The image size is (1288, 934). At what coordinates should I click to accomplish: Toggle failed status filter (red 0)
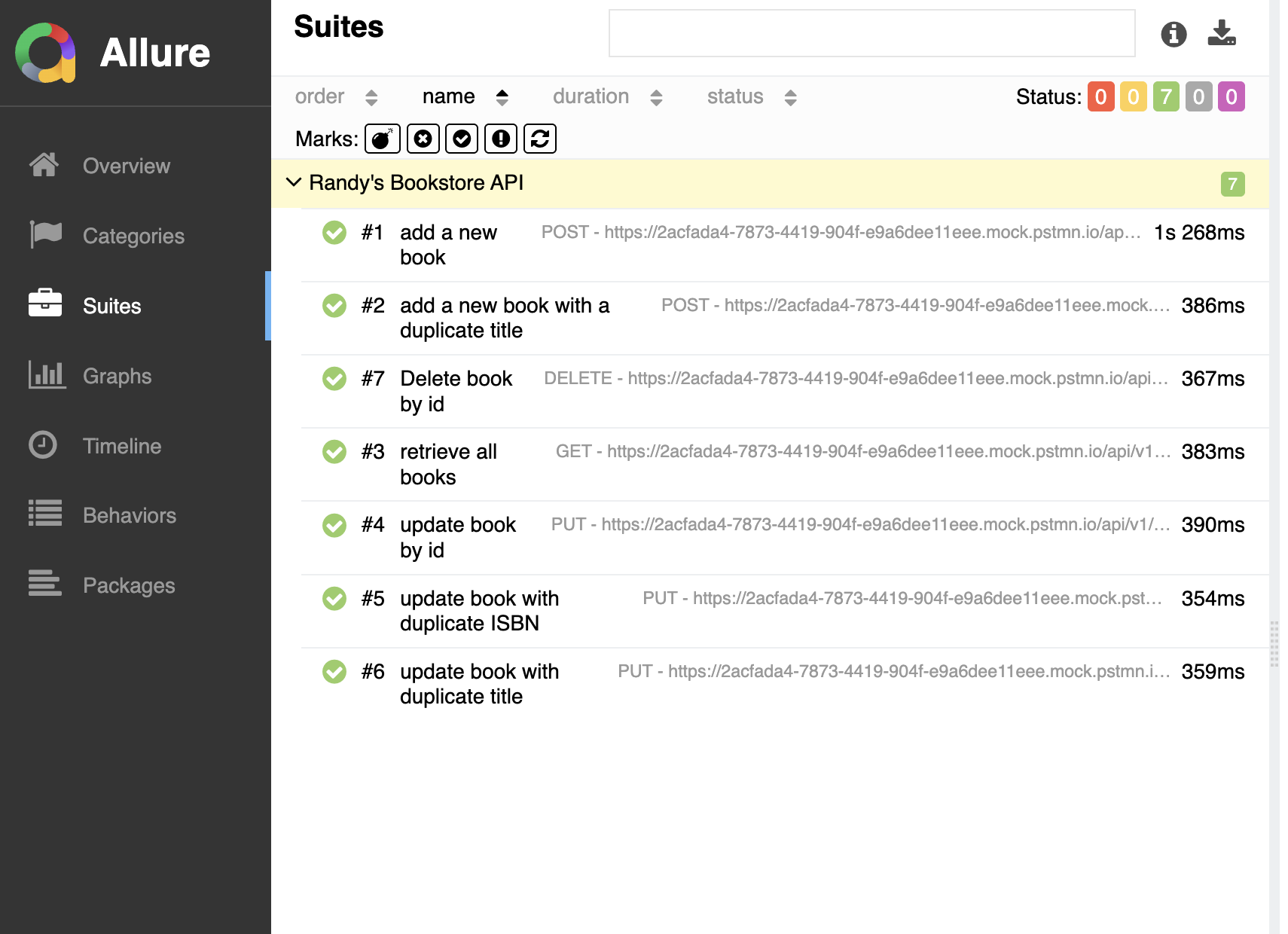[x=1100, y=97]
